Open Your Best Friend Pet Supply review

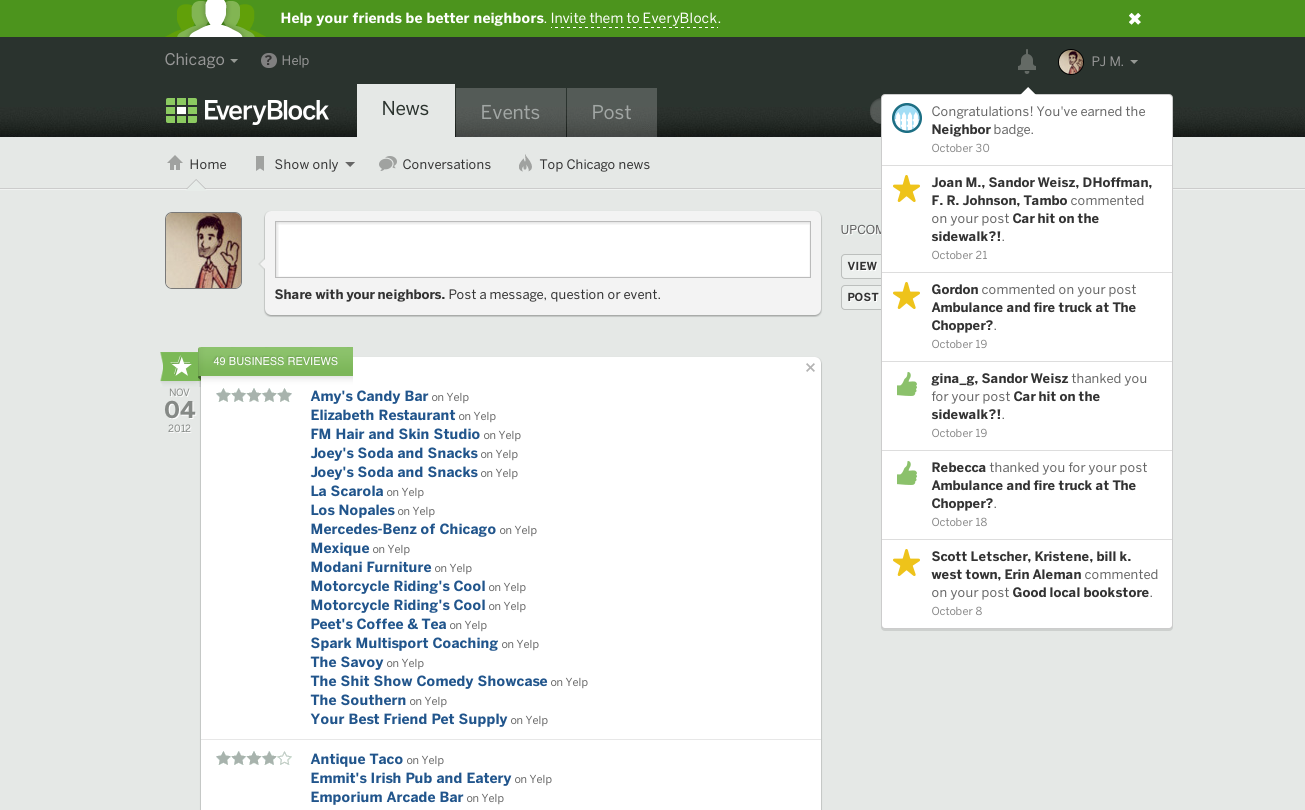coord(409,719)
